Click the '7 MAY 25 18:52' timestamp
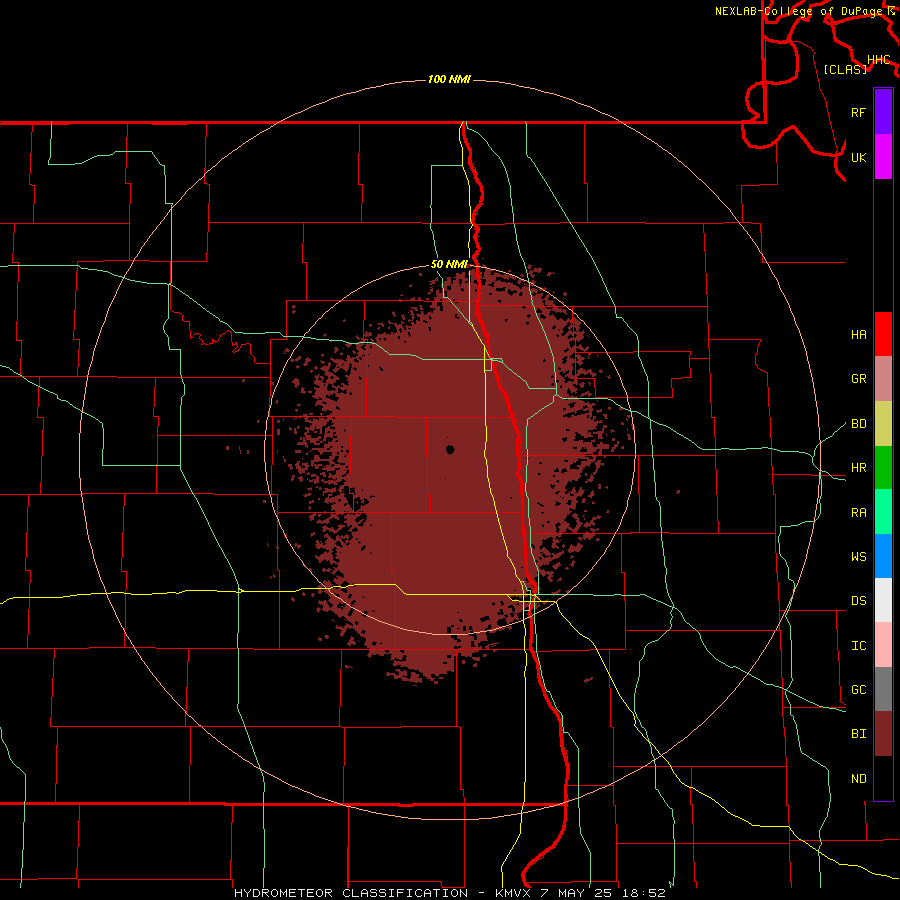 click(x=603, y=893)
